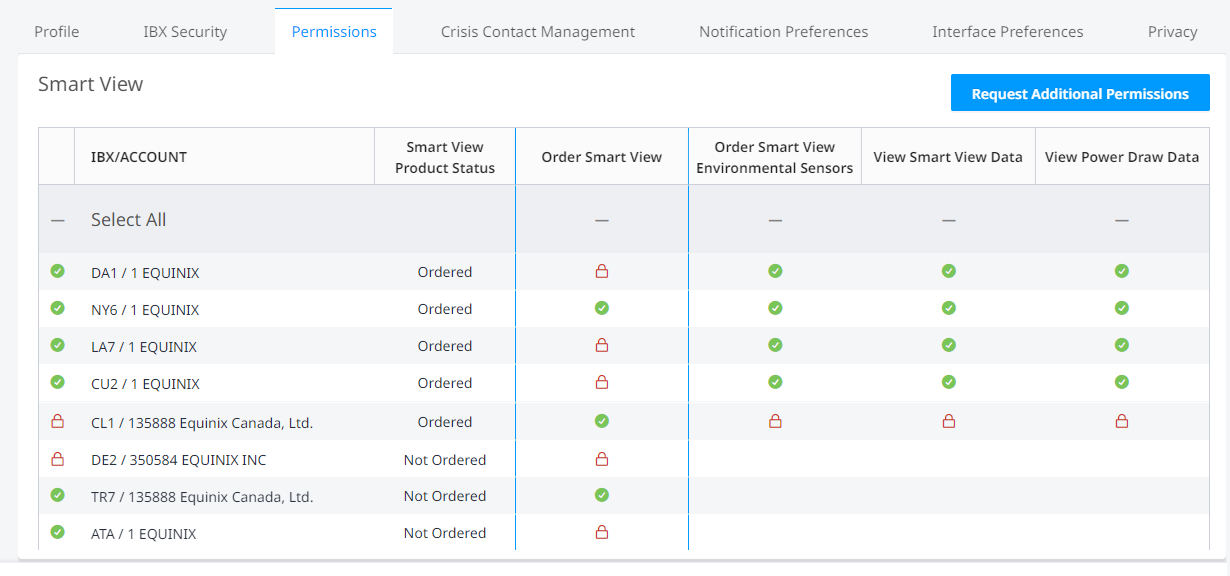Image resolution: width=1230 pixels, height=576 pixels.
Task: Open the IBX Security tab
Action: [x=185, y=32]
